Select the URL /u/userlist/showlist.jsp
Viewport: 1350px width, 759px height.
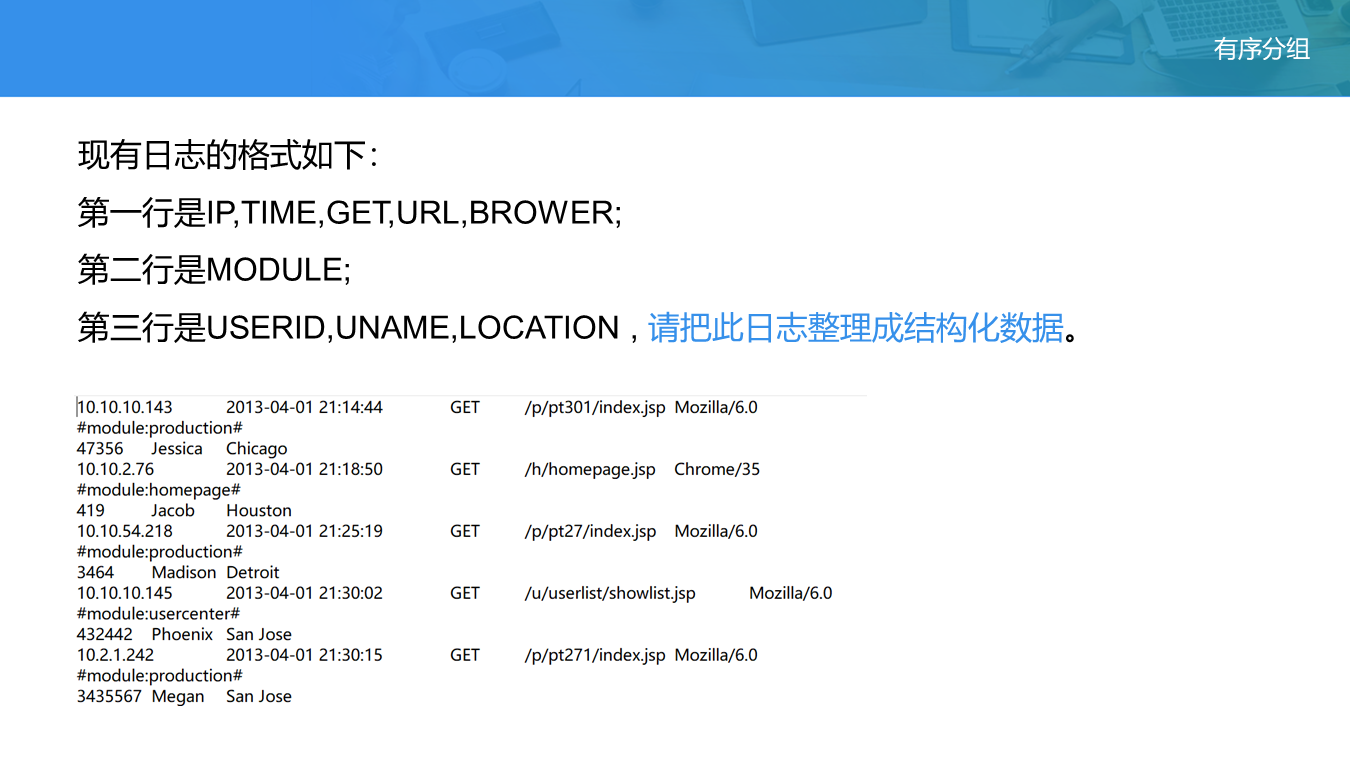tap(610, 594)
